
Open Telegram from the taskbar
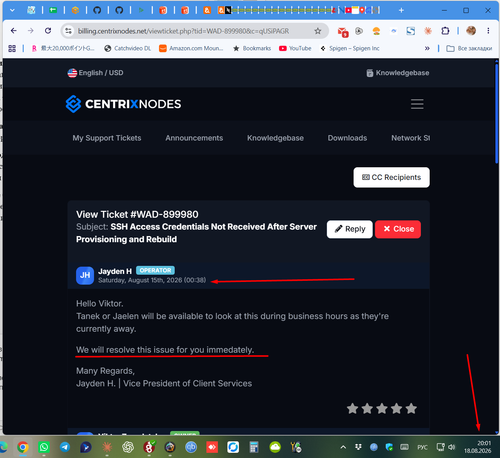tap(65, 447)
